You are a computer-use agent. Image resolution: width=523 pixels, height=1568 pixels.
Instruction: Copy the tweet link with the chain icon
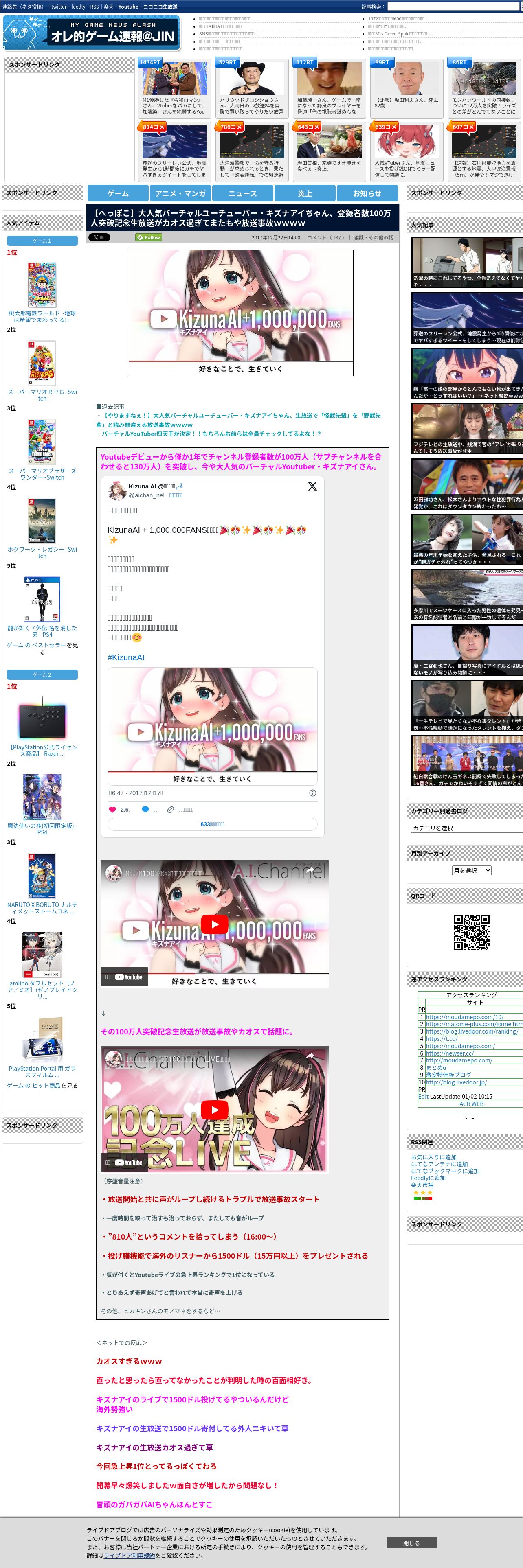point(171,810)
